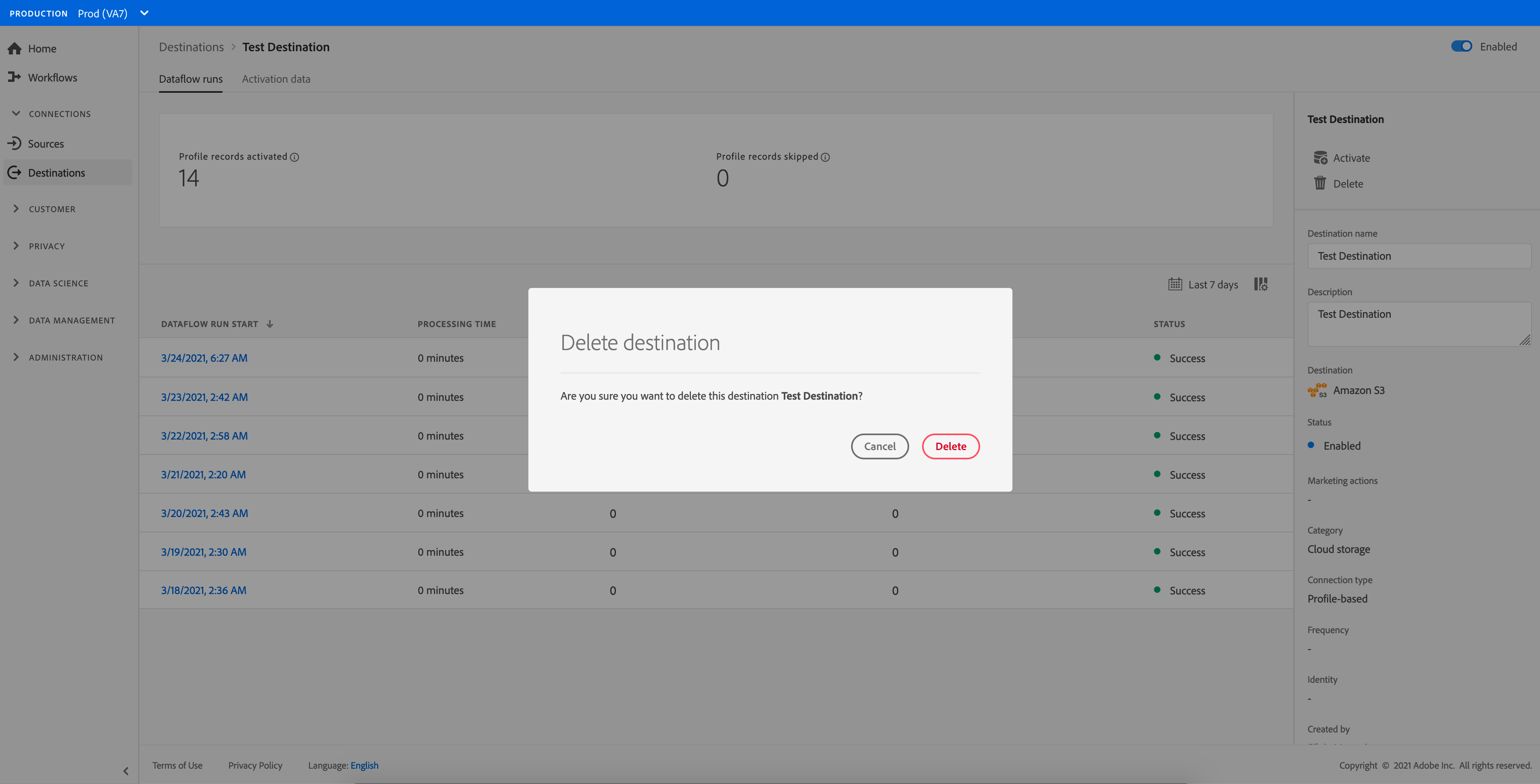Open the column settings icon above table
1540x784 pixels.
click(1261, 284)
